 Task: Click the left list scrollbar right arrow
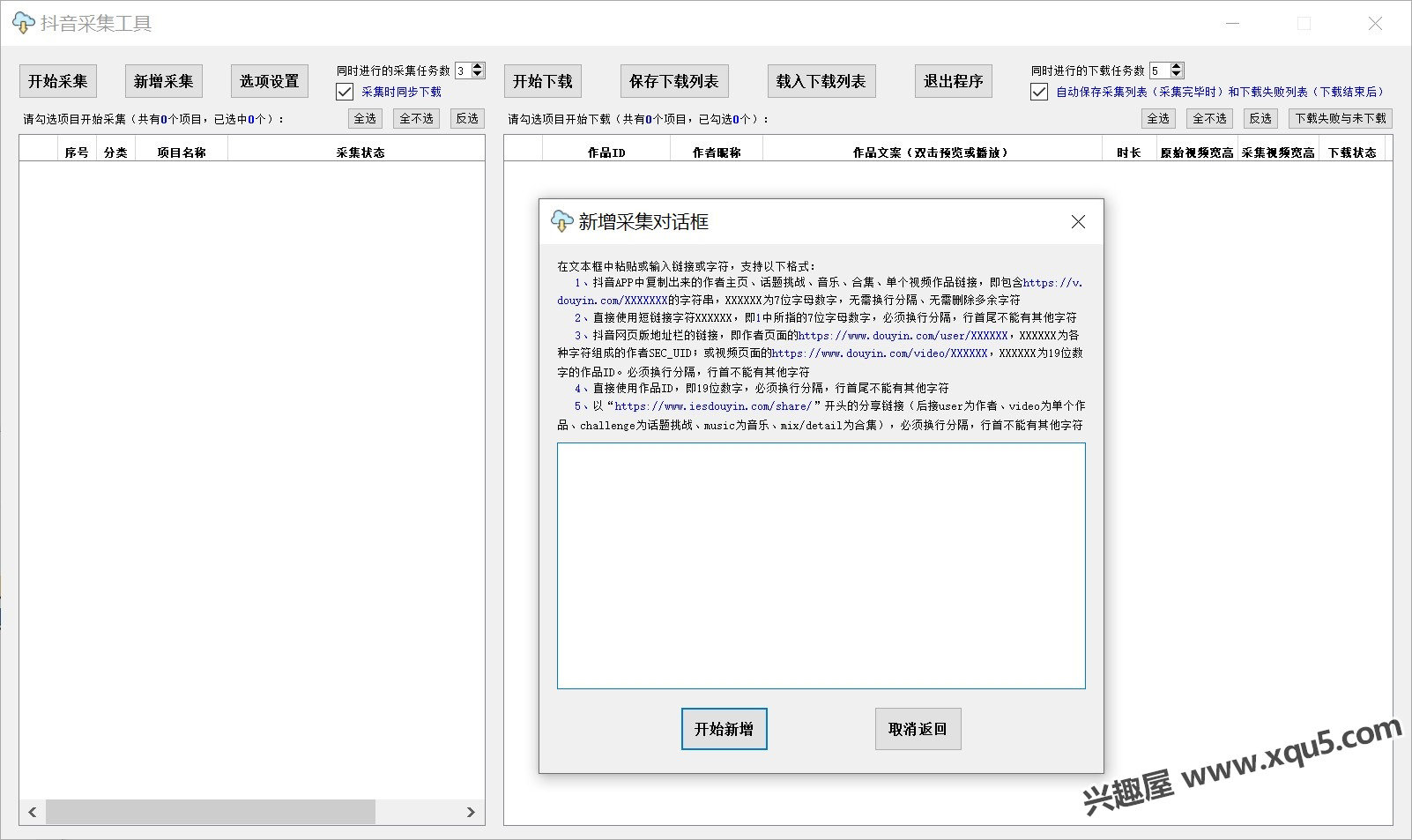point(471,812)
